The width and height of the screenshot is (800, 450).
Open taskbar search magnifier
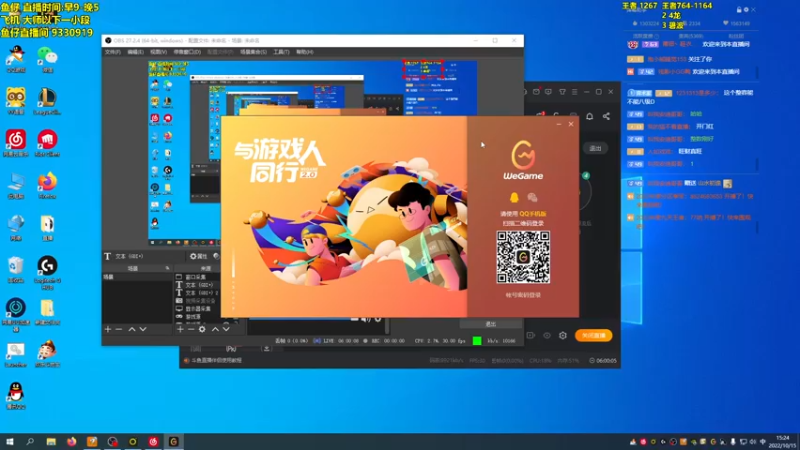30,442
